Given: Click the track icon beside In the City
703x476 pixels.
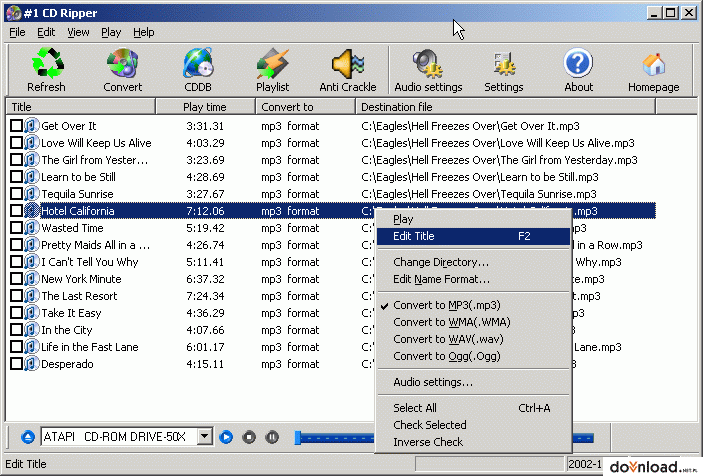Looking at the screenshot, I should click(x=31, y=330).
